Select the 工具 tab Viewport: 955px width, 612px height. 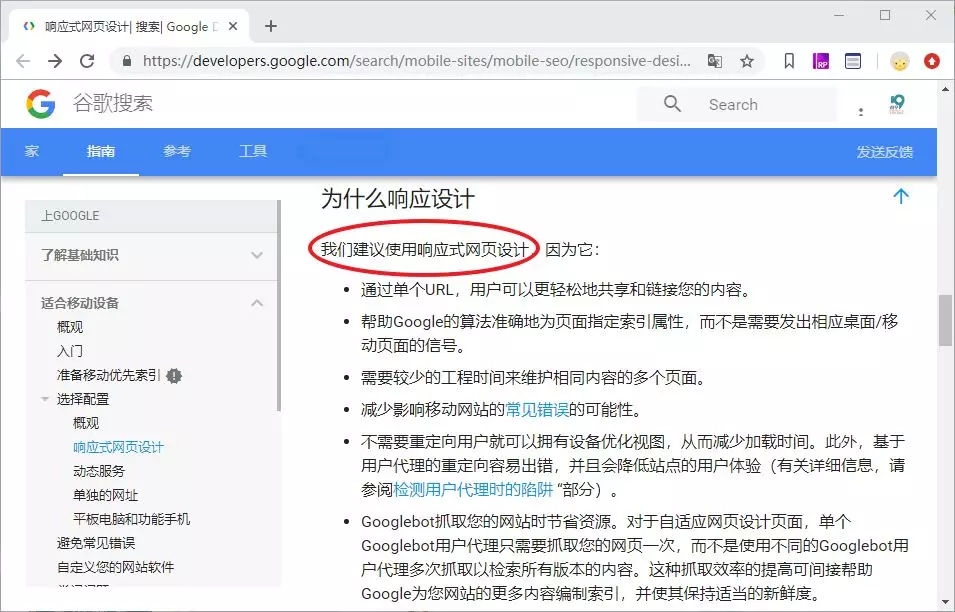pos(253,152)
